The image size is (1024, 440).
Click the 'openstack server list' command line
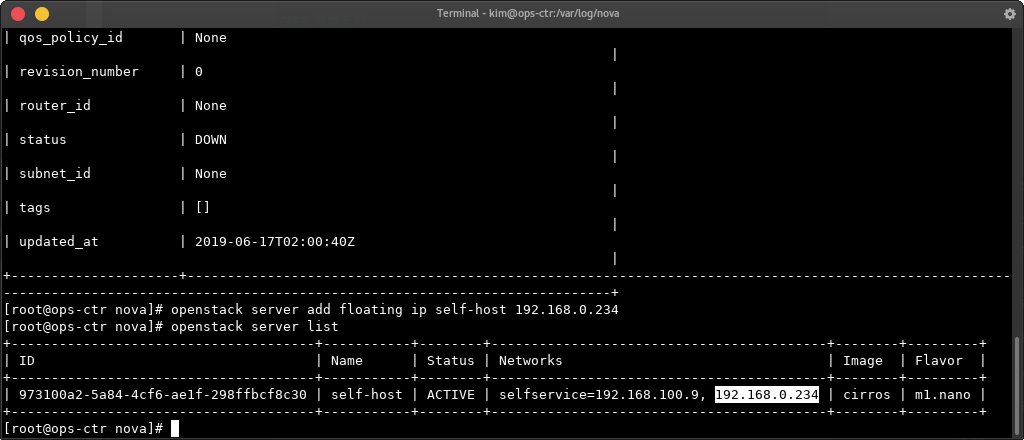pos(254,326)
